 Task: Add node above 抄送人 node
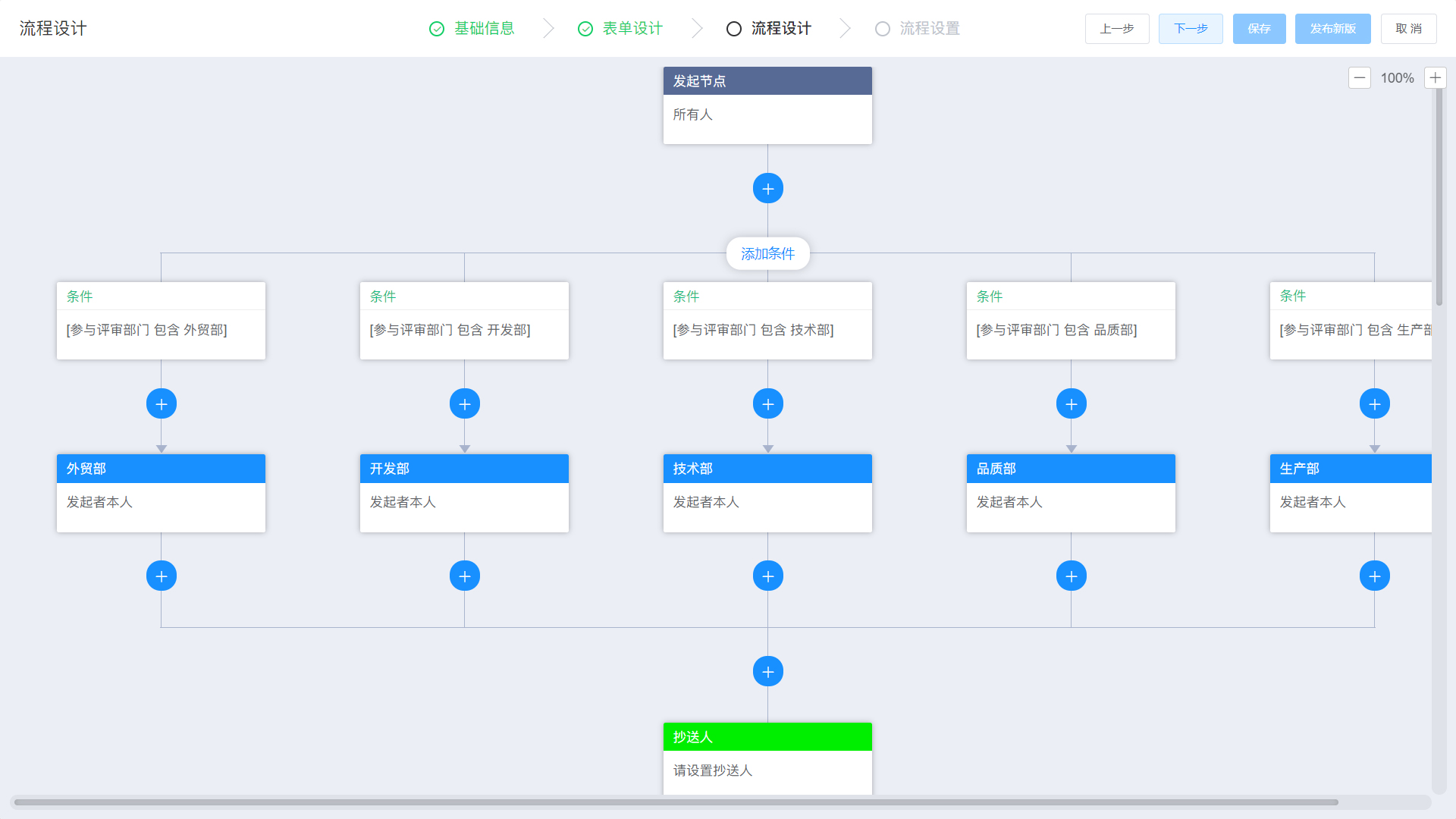coord(767,672)
